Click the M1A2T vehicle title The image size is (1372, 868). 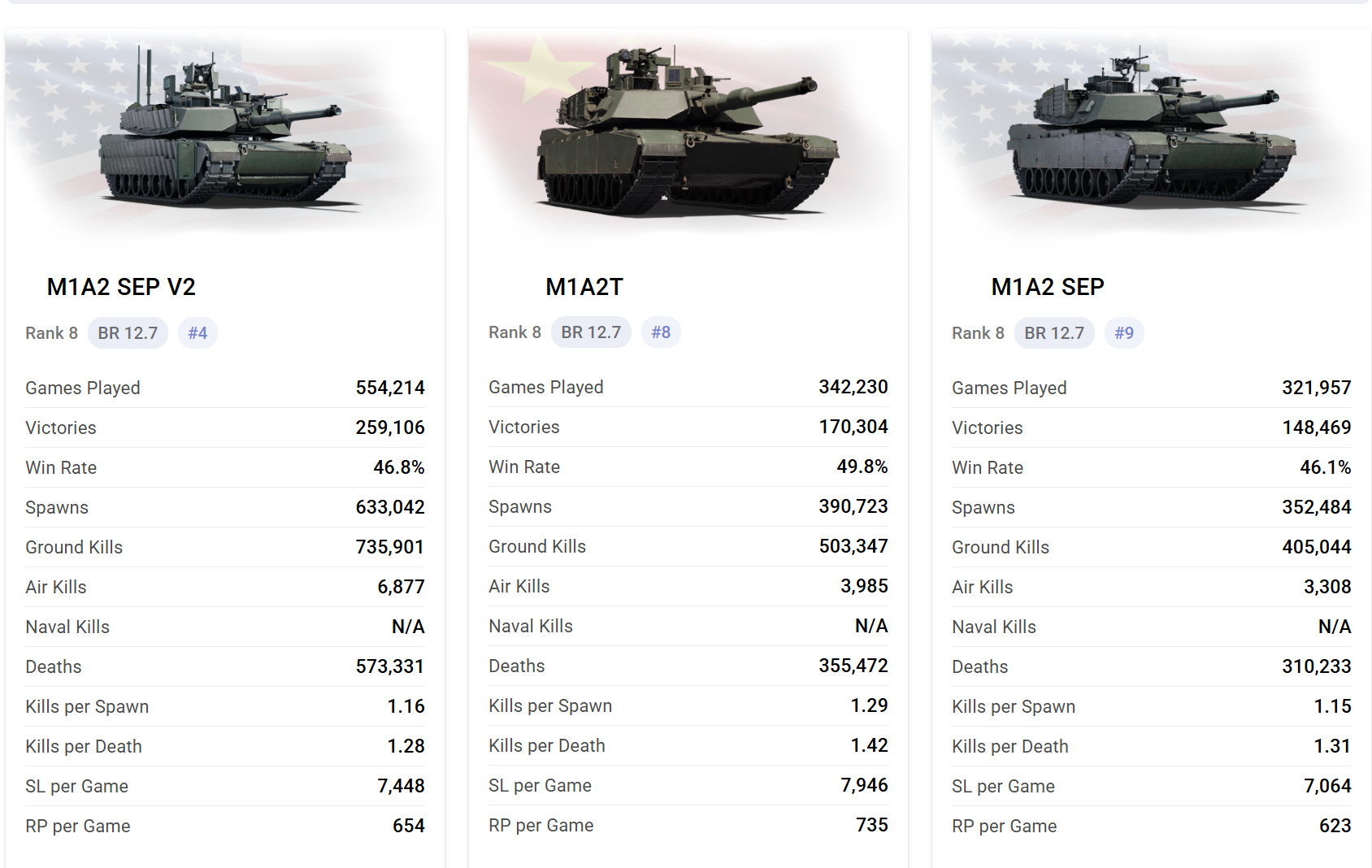coord(584,287)
